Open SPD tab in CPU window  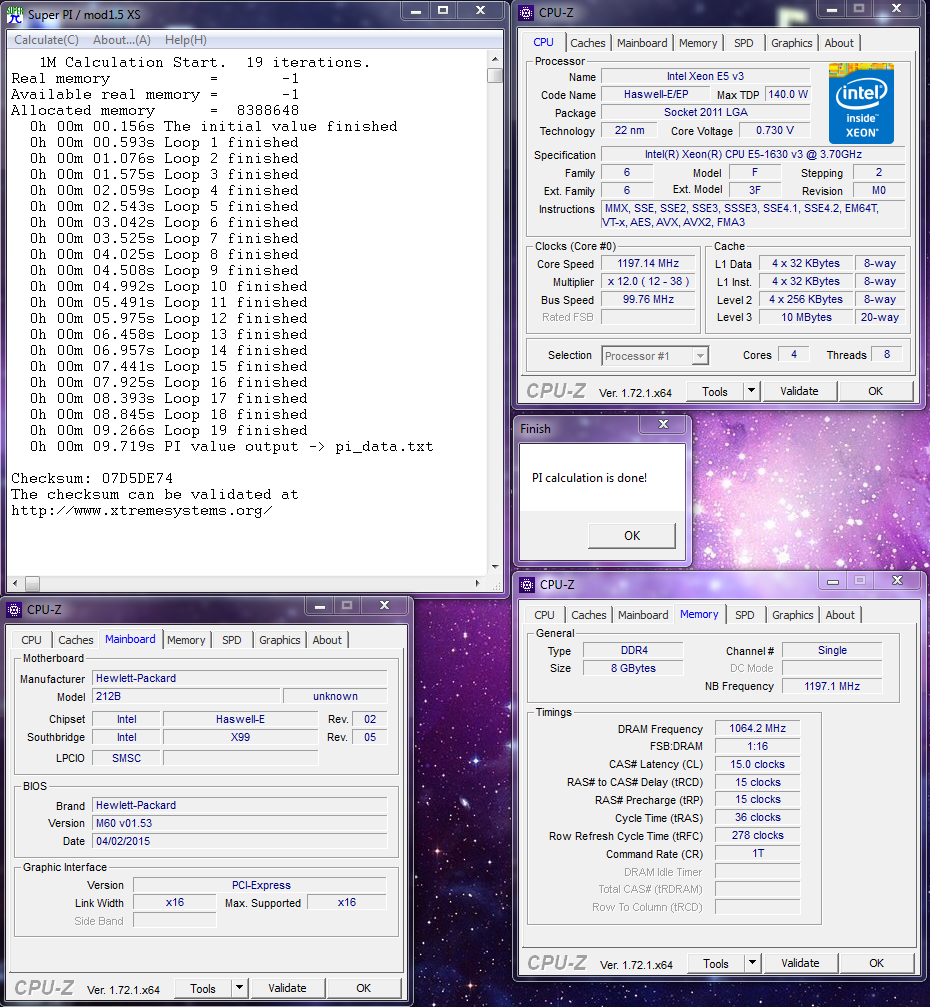coord(744,43)
